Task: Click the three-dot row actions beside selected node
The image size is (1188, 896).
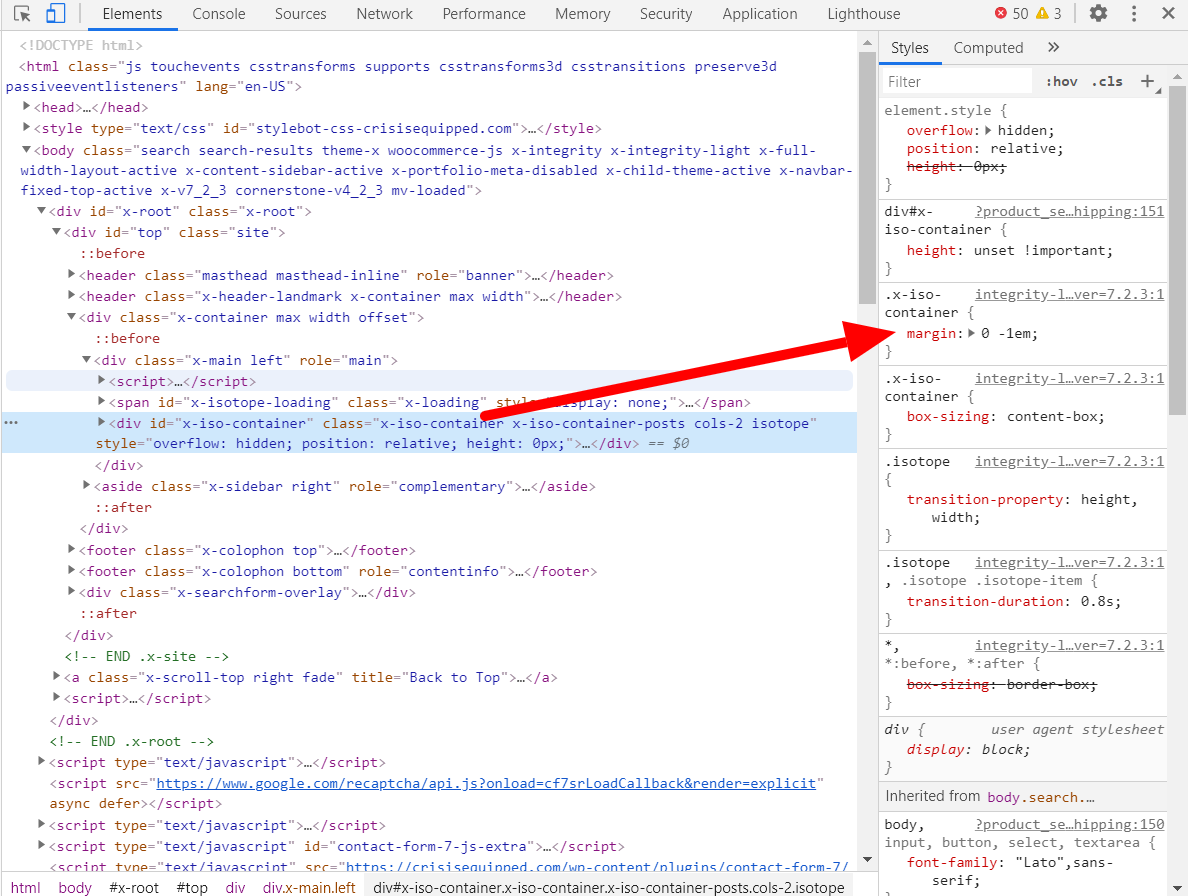Action: coord(11,423)
